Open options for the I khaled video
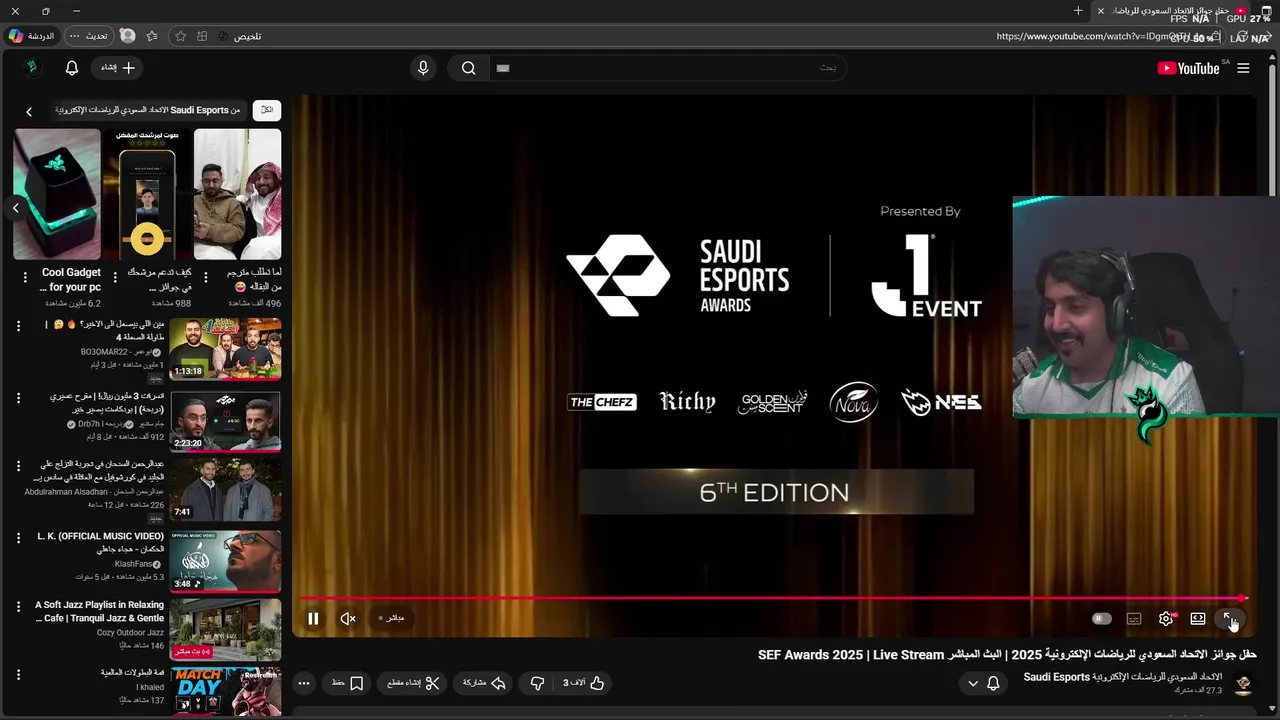The width and height of the screenshot is (1280, 720). click(x=17, y=676)
